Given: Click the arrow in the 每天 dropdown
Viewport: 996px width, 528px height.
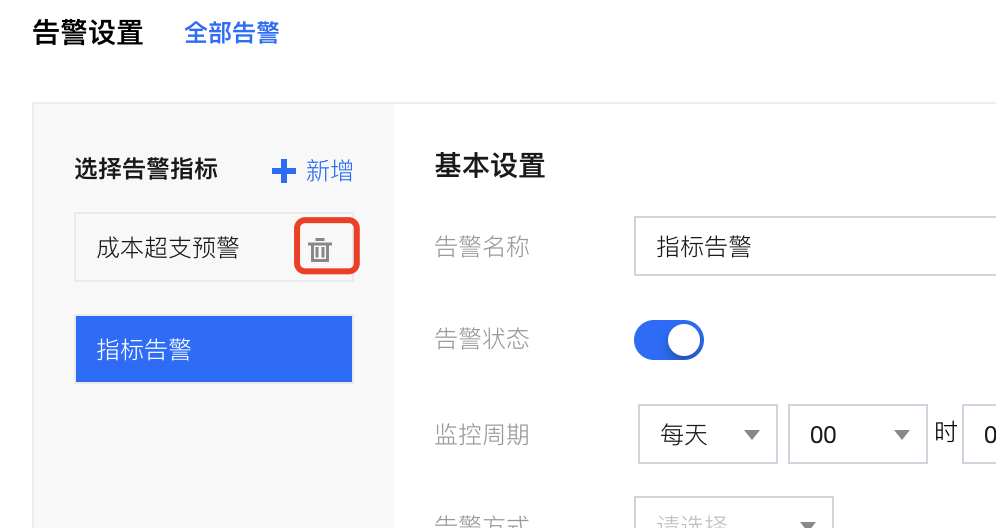Looking at the screenshot, I should 752,434.
